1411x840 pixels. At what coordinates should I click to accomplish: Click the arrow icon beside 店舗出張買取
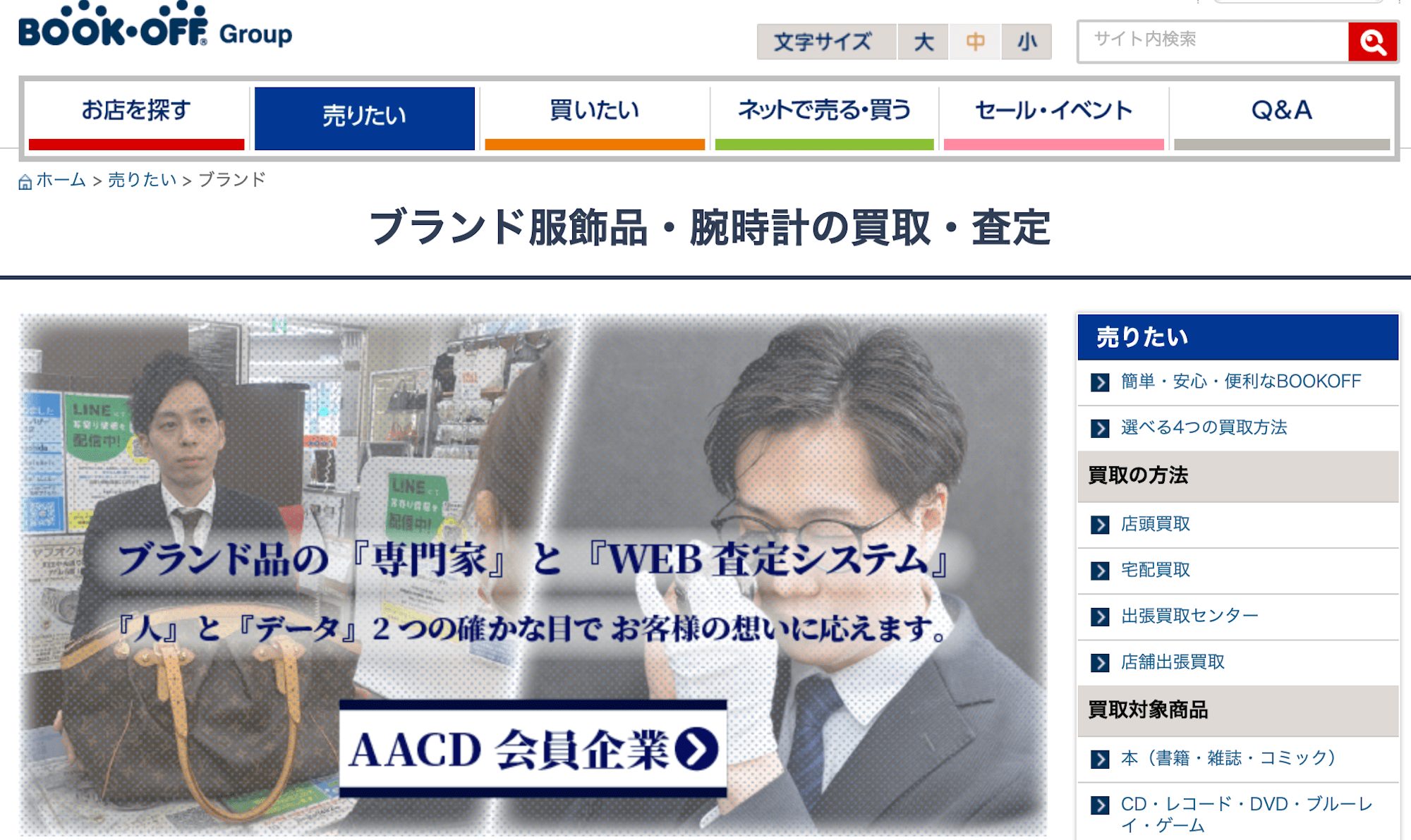(1101, 662)
